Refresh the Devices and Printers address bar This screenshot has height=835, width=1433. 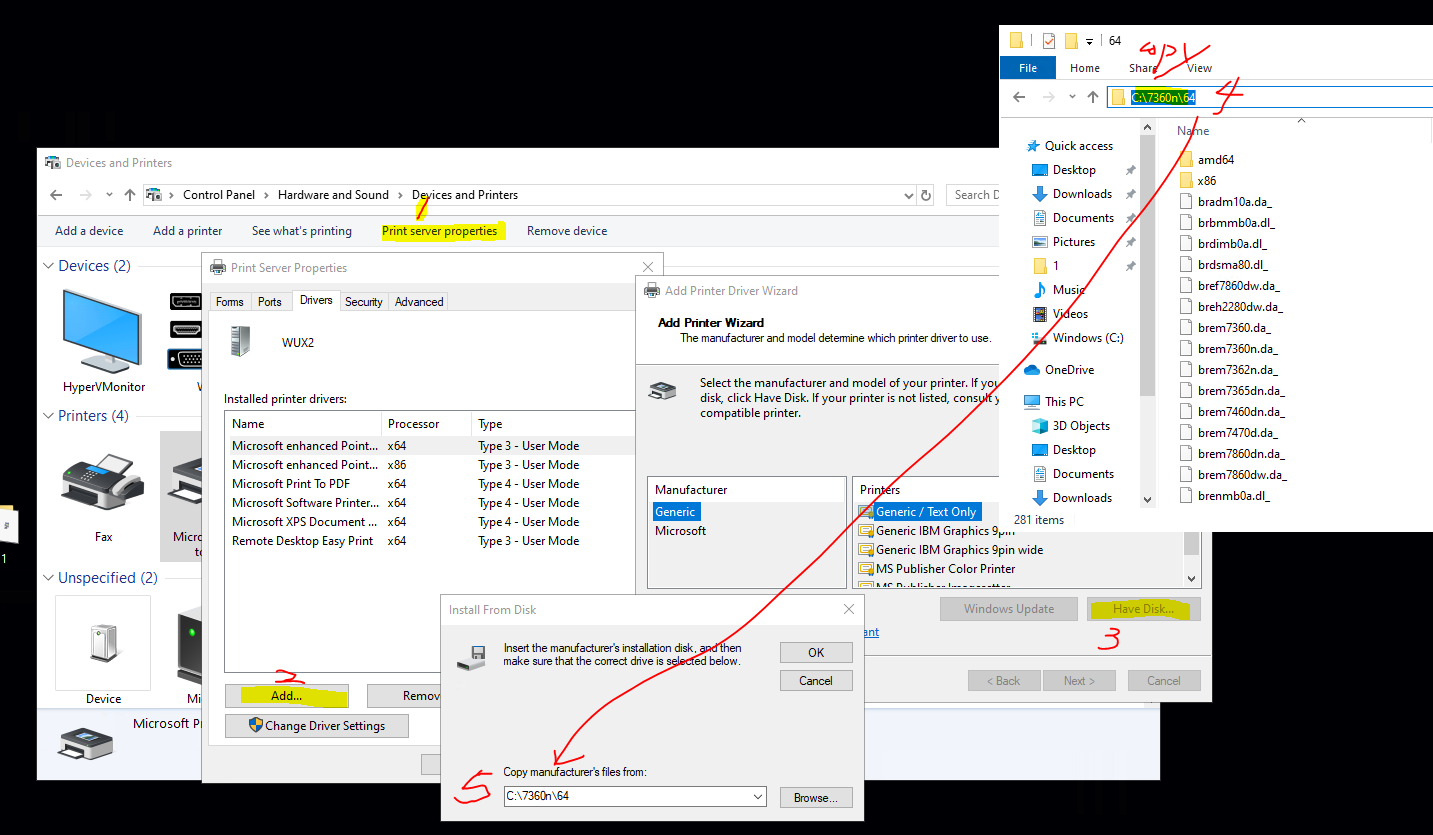click(926, 195)
